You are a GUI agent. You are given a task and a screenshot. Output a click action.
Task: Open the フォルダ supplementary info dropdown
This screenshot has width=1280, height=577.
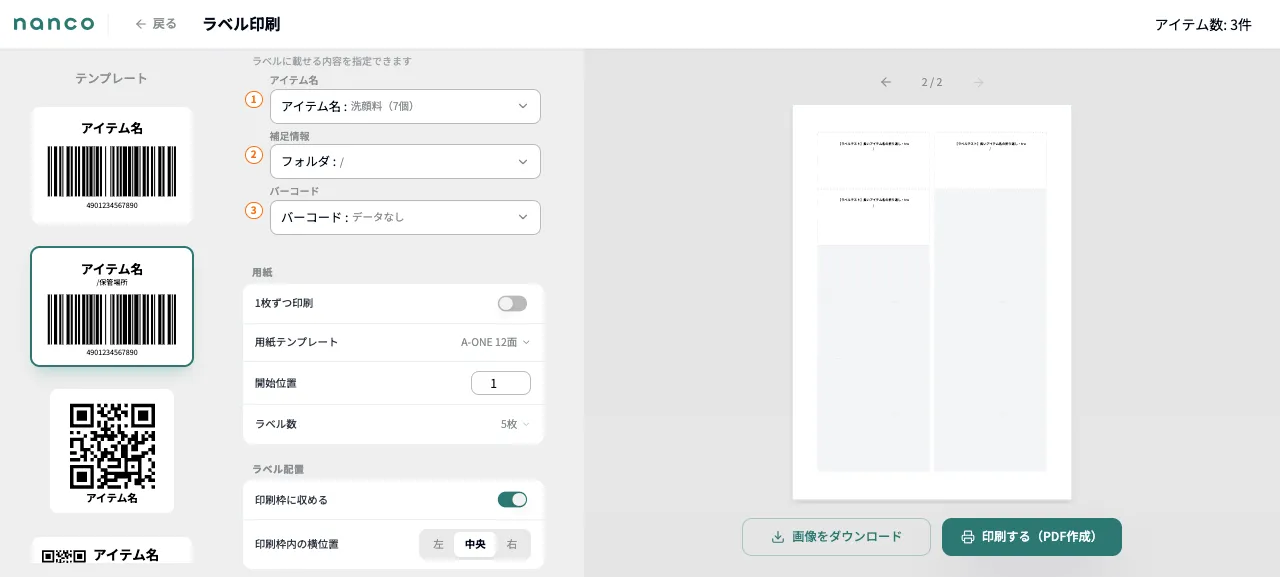pyautogui.click(x=405, y=161)
